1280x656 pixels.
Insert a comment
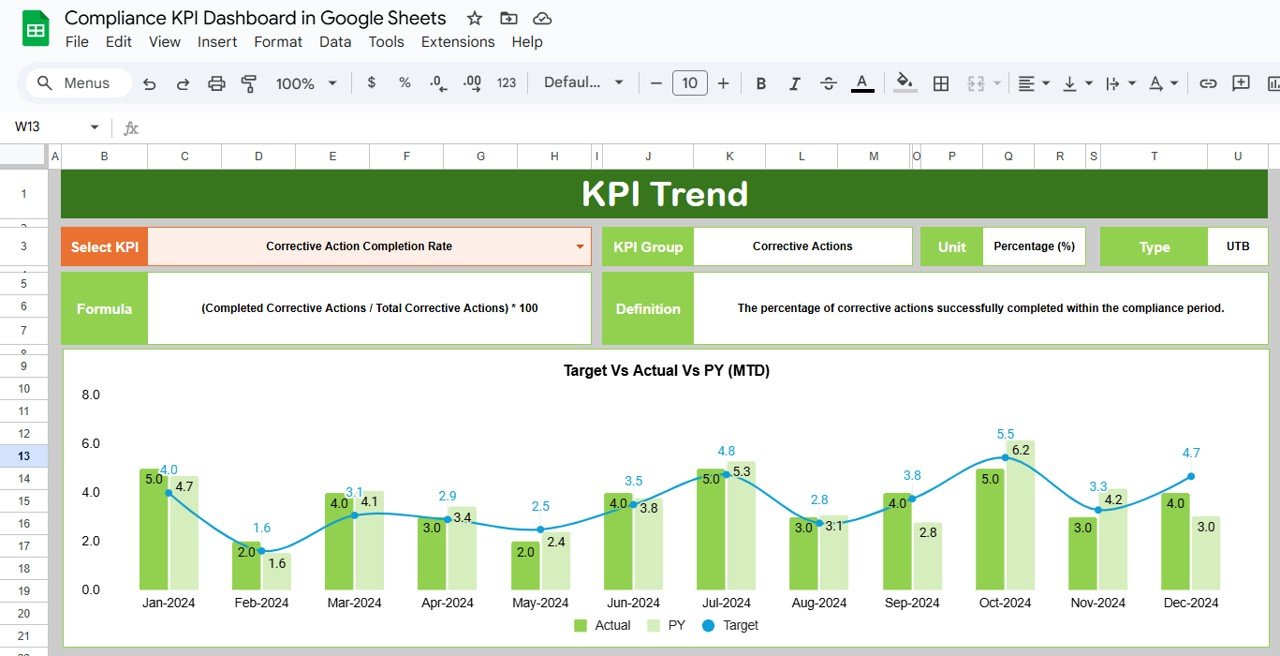1241,83
